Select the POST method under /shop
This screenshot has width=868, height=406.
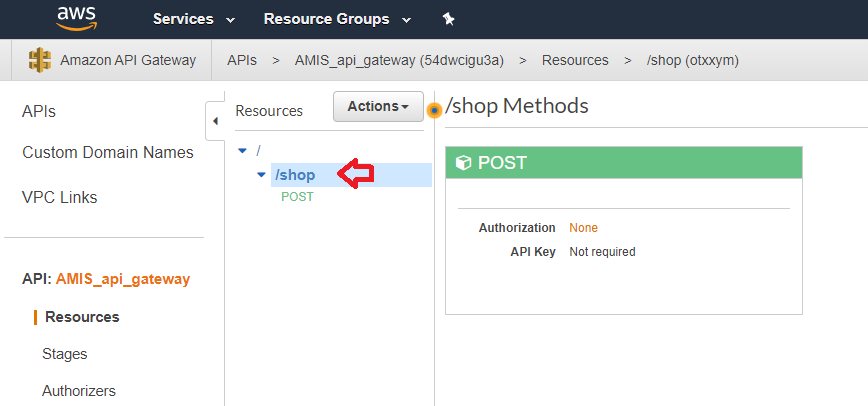(x=297, y=197)
